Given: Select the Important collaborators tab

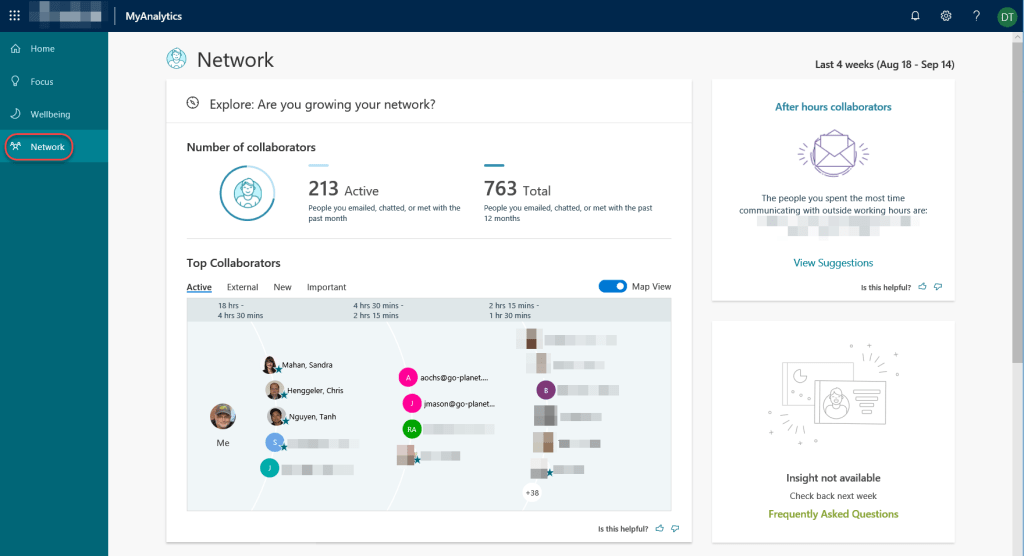Looking at the screenshot, I should pos(326,287).
